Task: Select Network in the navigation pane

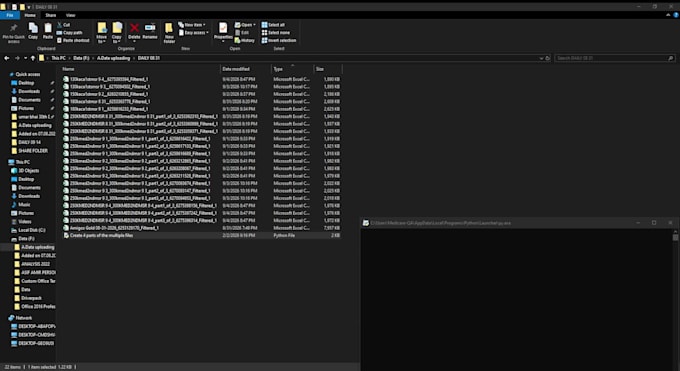Action: (23, 318)
